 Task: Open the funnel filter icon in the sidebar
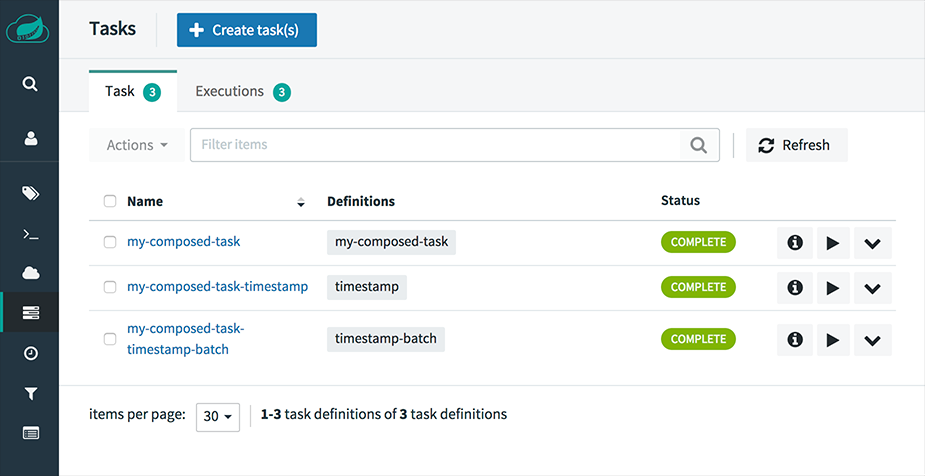click(30, 394)
